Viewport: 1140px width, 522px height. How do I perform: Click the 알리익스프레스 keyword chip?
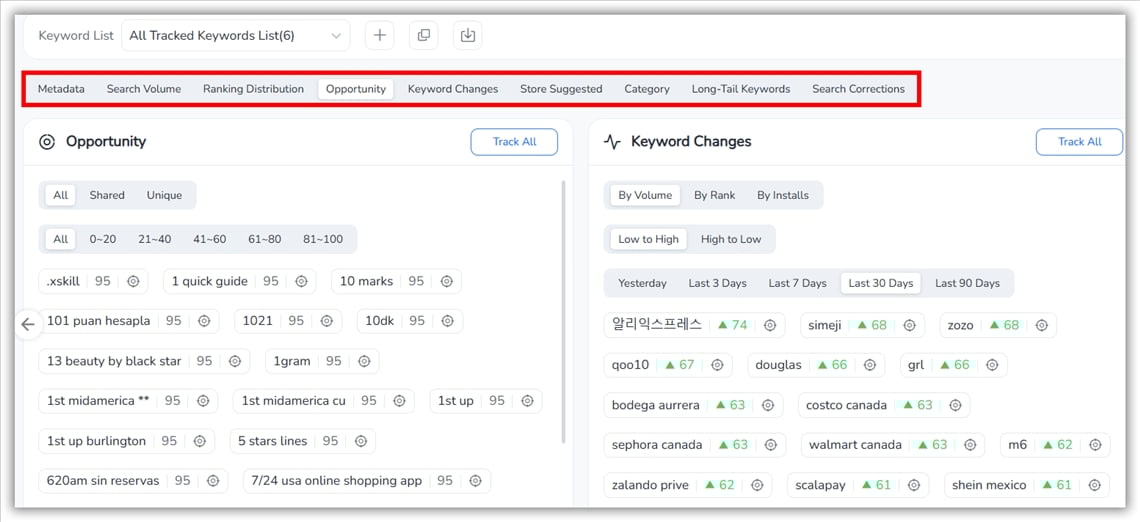click(x=694, y=325)
